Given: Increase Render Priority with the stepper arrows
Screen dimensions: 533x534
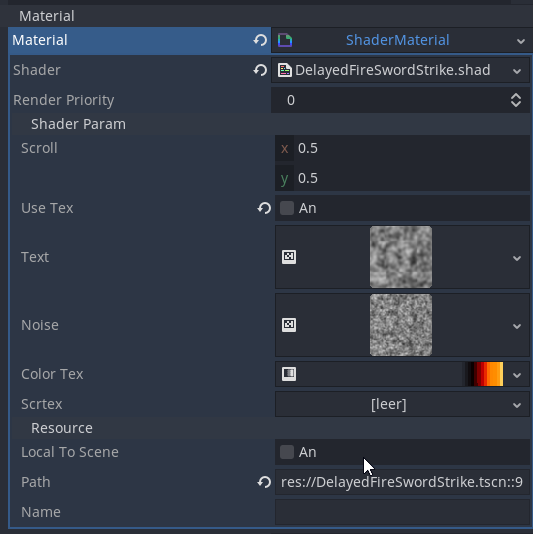Looking at the screenshot, I should pos(516,96).
